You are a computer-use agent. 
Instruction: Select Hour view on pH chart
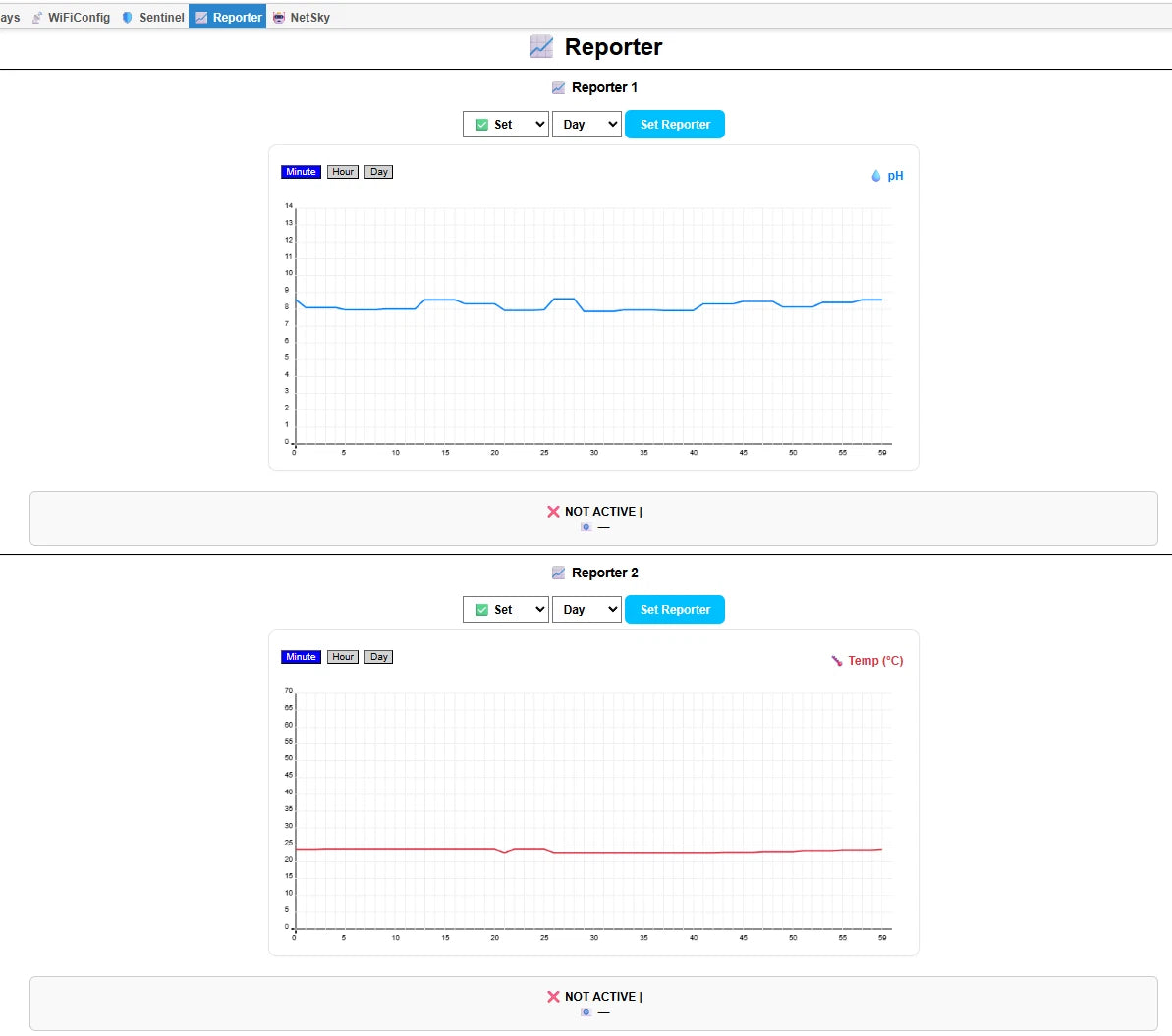(343, 172)
